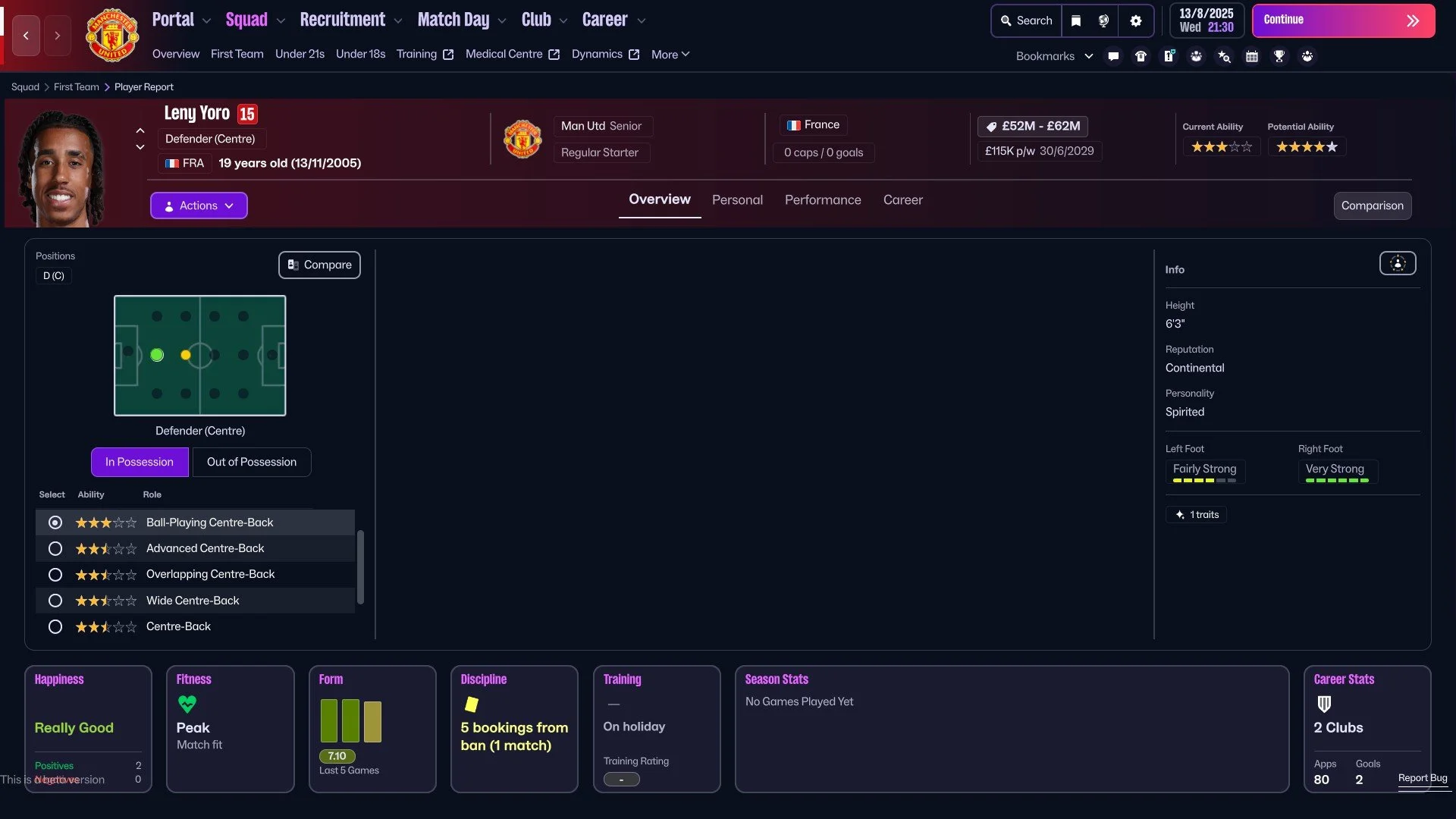Click the roles list scrollbar
Viewport: 1456px width, 819px height.
point(360,566)
